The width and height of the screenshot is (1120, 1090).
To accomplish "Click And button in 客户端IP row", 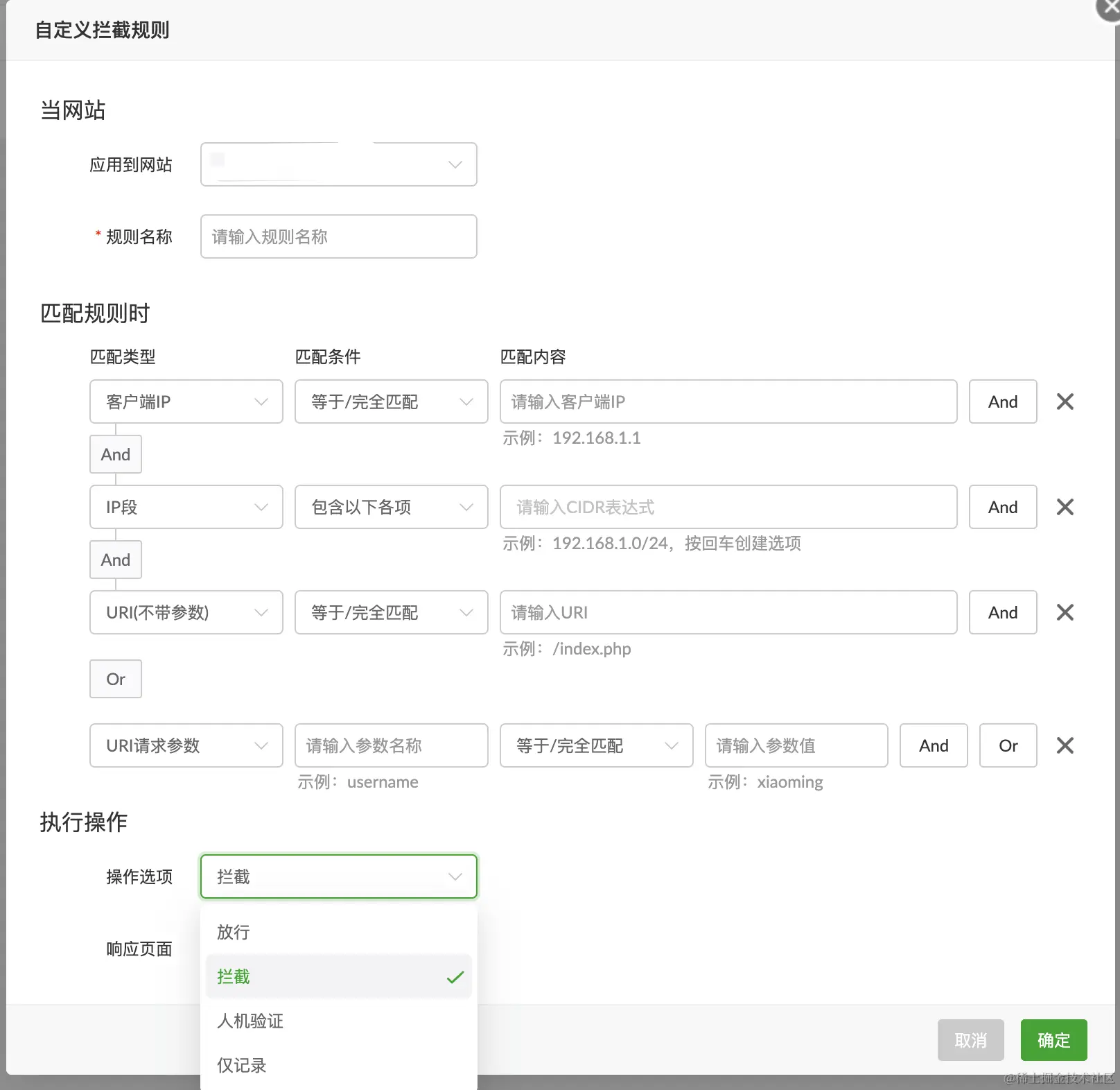I will point(1003,401).
